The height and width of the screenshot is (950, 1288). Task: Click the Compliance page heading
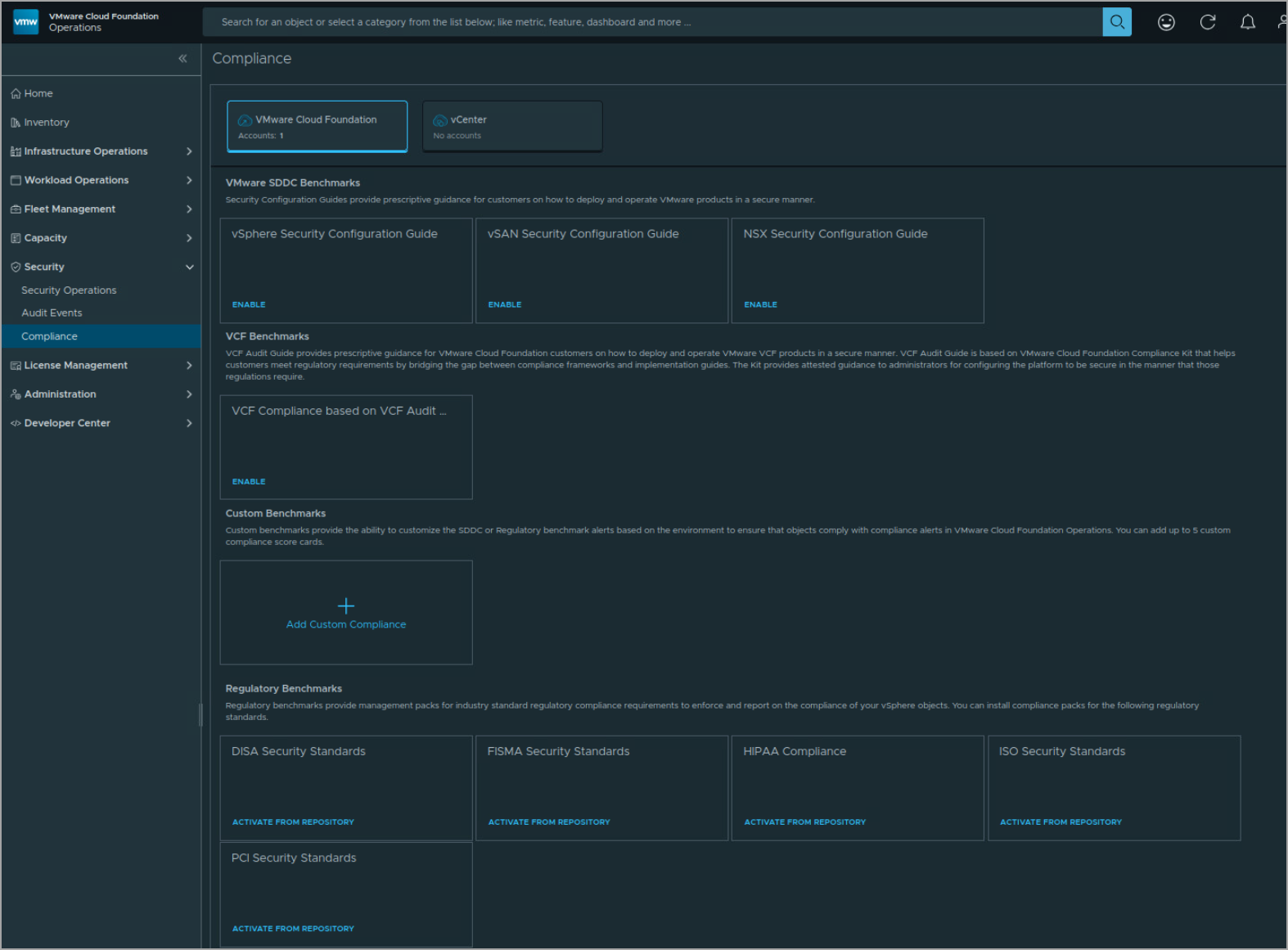252,59
